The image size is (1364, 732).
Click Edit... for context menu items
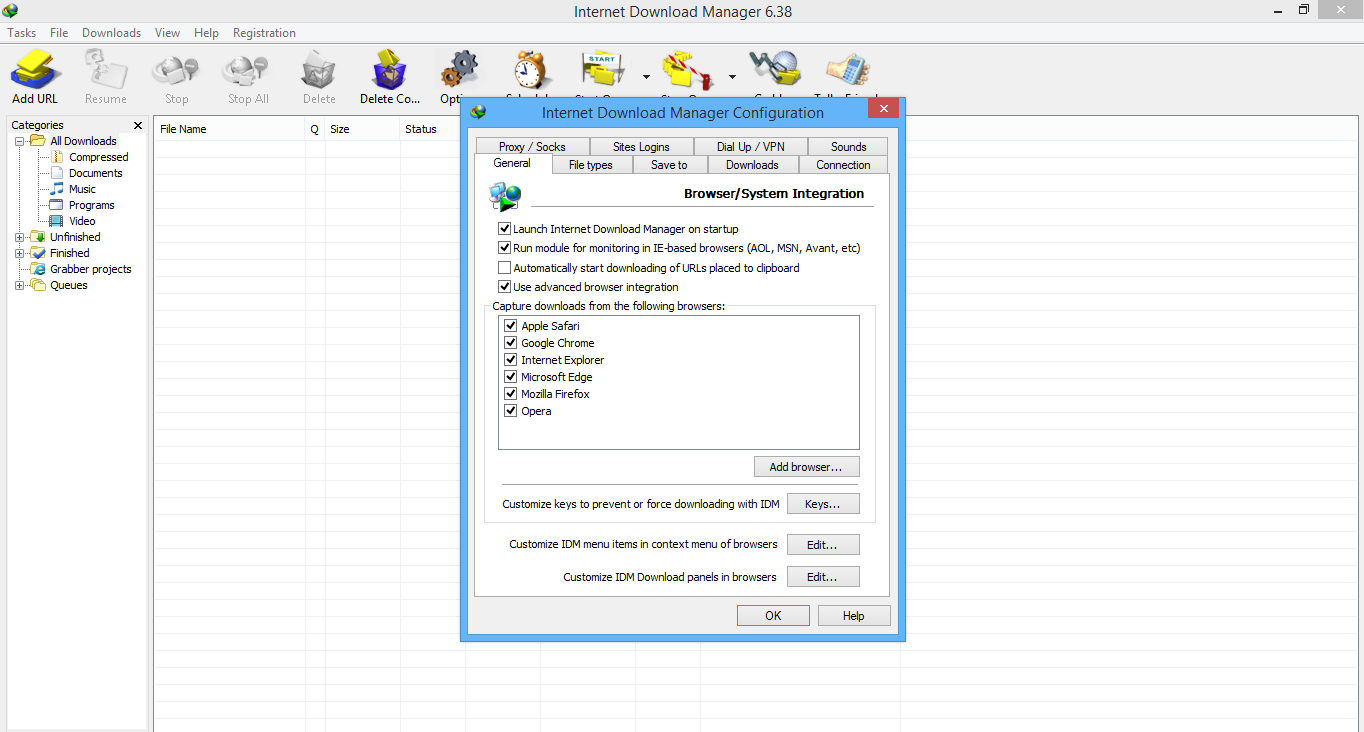[x=823, y=545]
